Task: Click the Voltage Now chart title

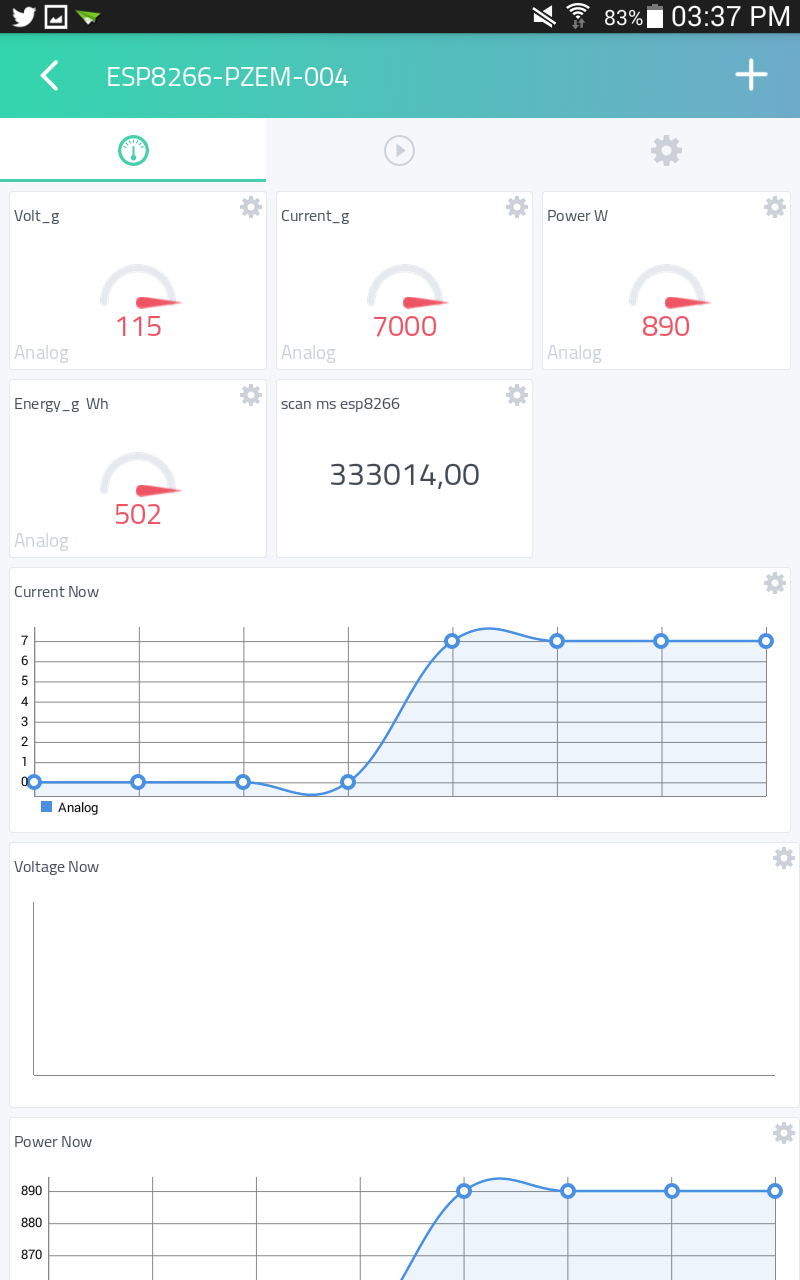Action: tap(57, 867)
